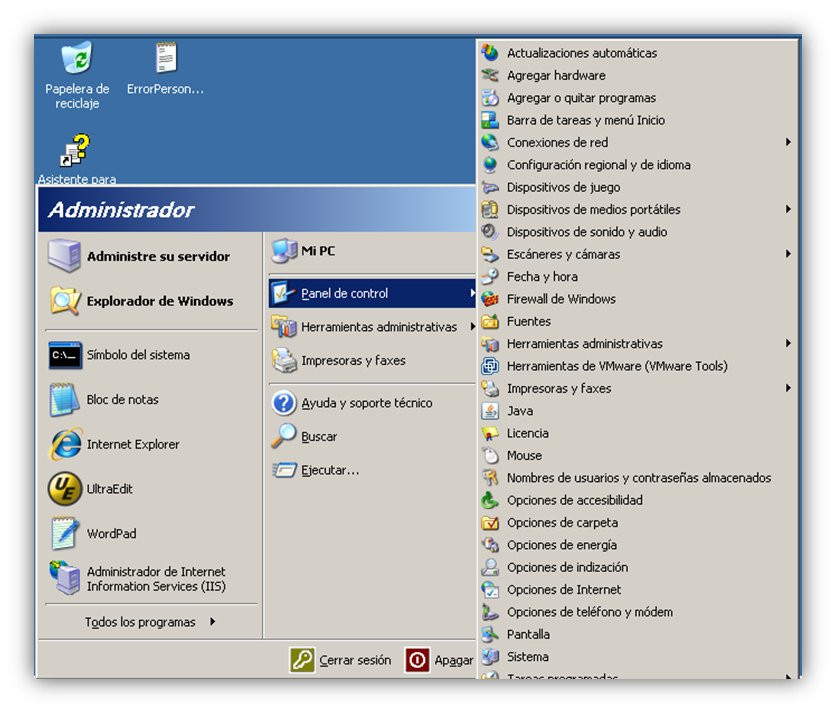Image resolution: width=836 pixels, height=713 pixels.
Task: Select Dispositivos de juego entry
Action: (x=637, y=187)
